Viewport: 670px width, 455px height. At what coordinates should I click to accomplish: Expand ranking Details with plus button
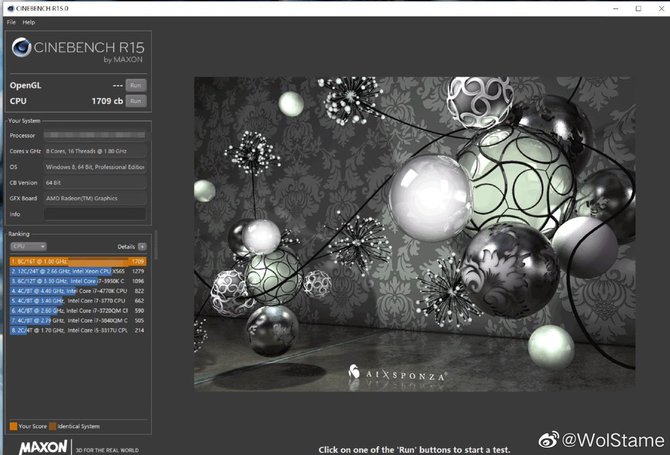coord(142,247)
